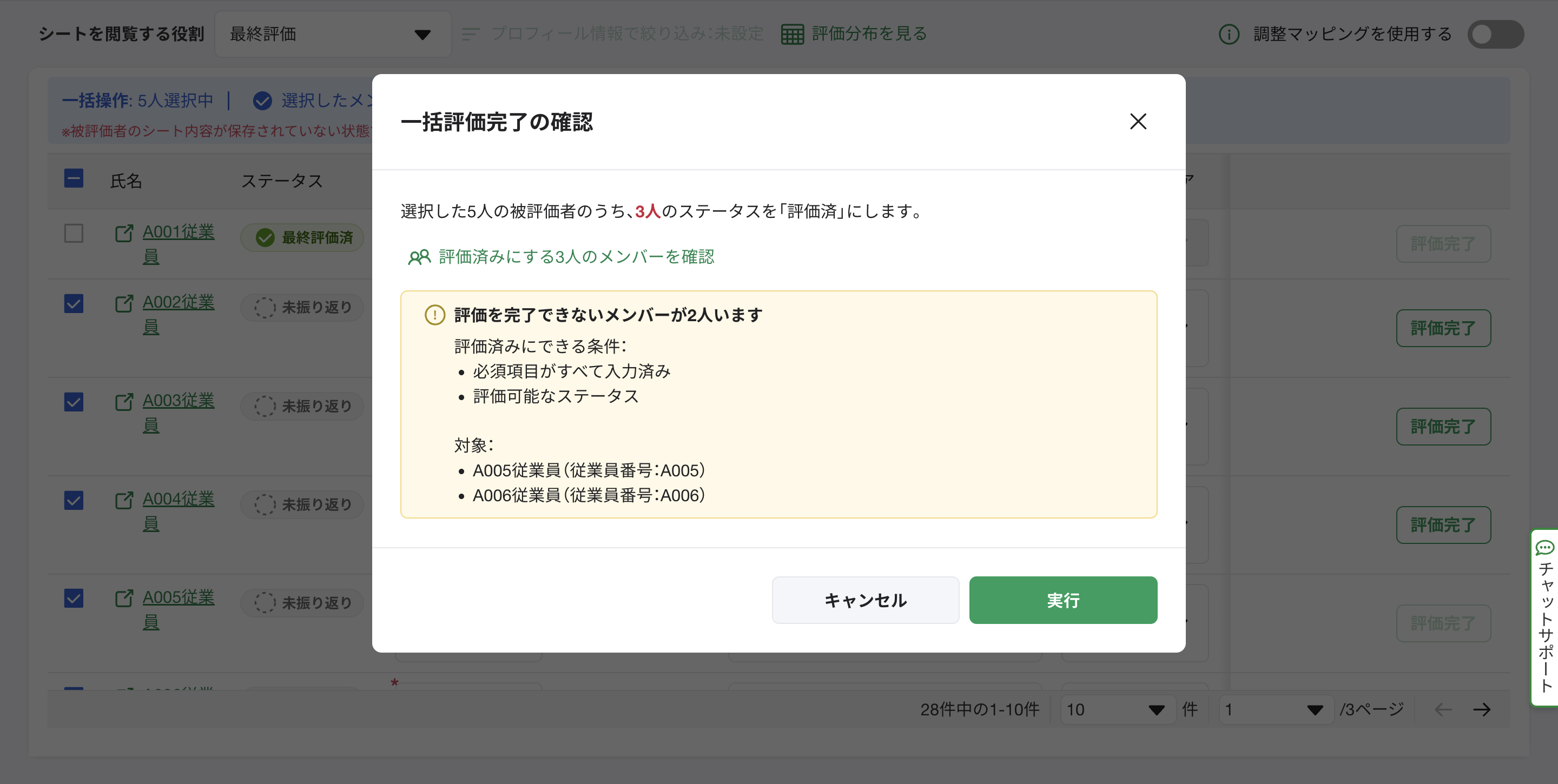Open the page number dropdown showing 1
Screen dimensions: 1558x784
1275,709
